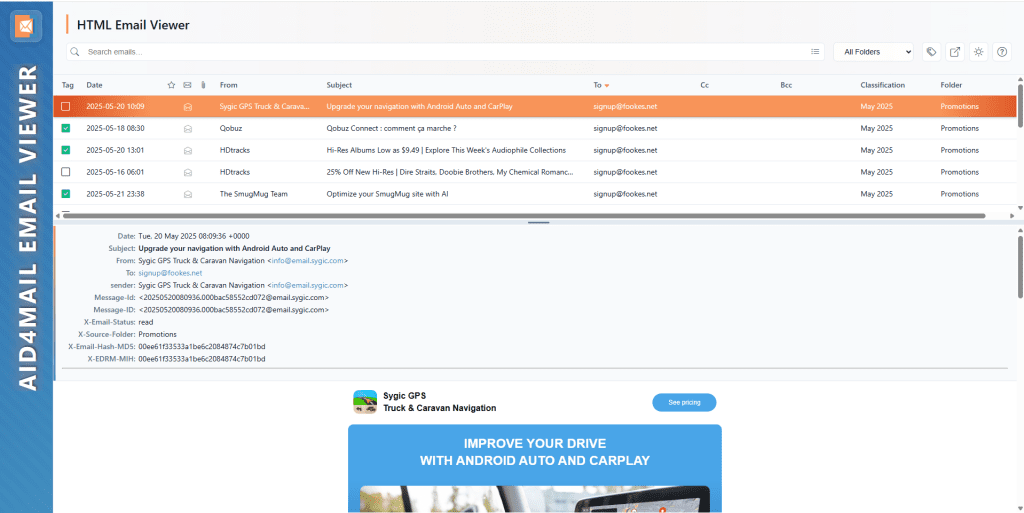Sort emails by Tag column
The image size is (1024, 513).
pos(67,85)
